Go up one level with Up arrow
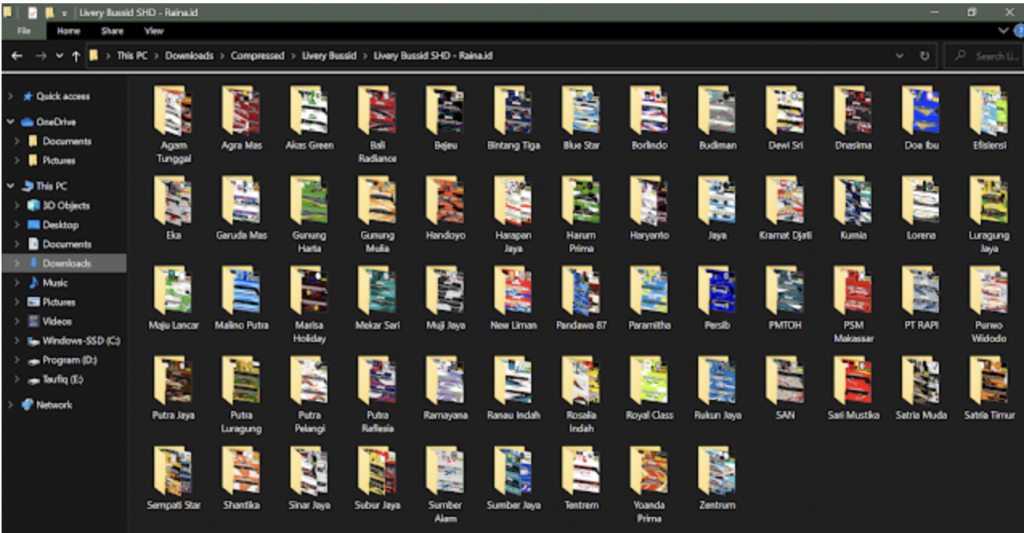 (76, 56)
